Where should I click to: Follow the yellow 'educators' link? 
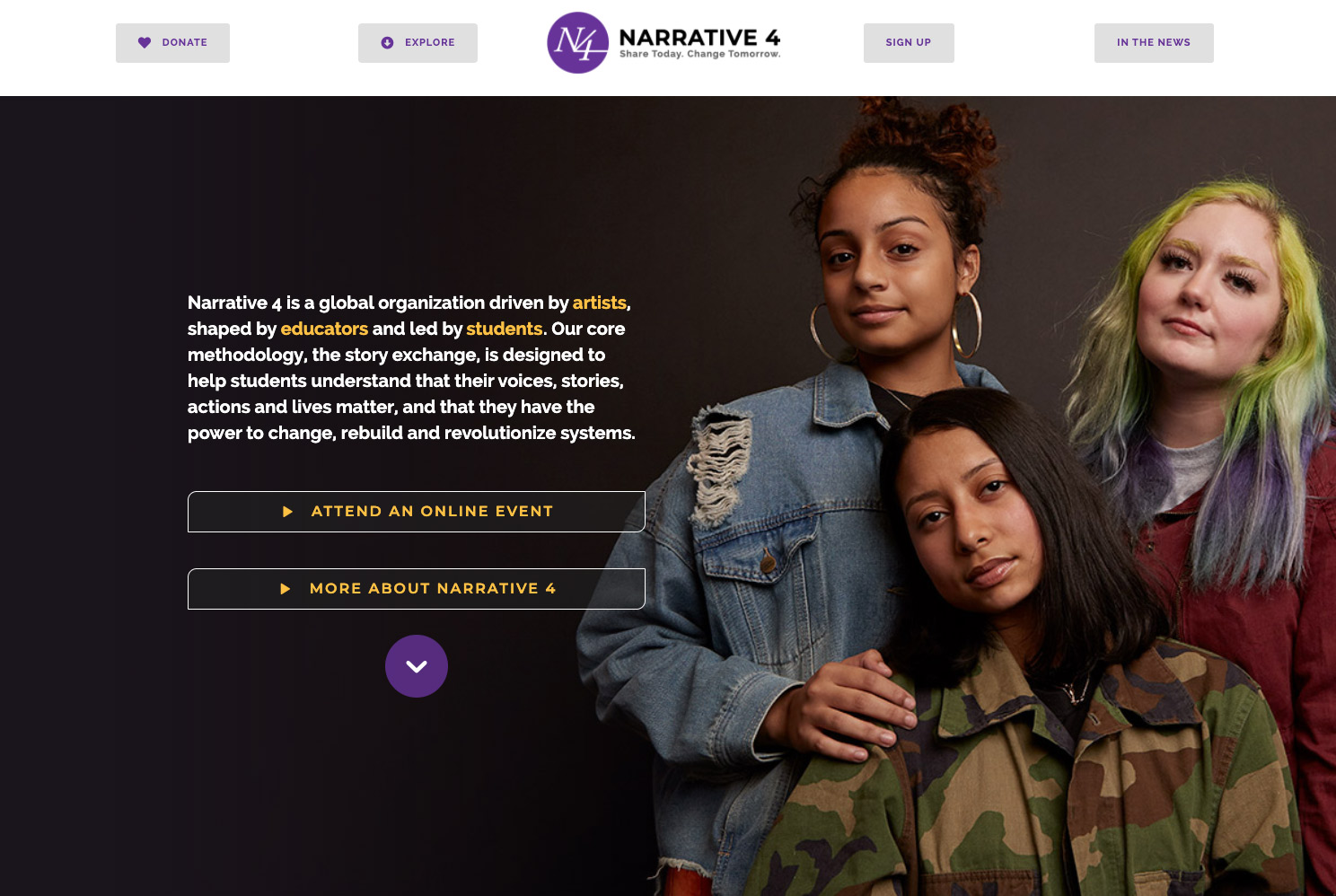[x=324, y=329]
